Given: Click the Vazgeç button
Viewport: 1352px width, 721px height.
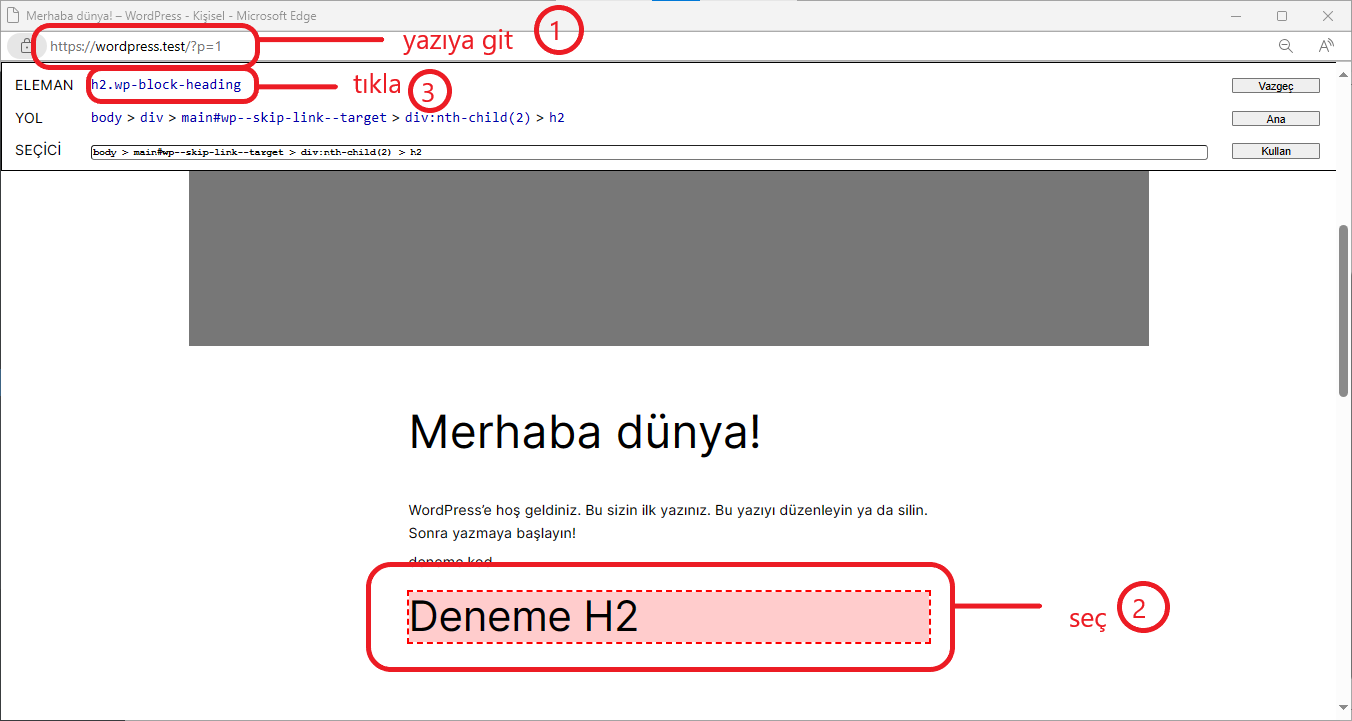Looking at the screenshot, I should pyautogui.click(x=1275, y=86).
